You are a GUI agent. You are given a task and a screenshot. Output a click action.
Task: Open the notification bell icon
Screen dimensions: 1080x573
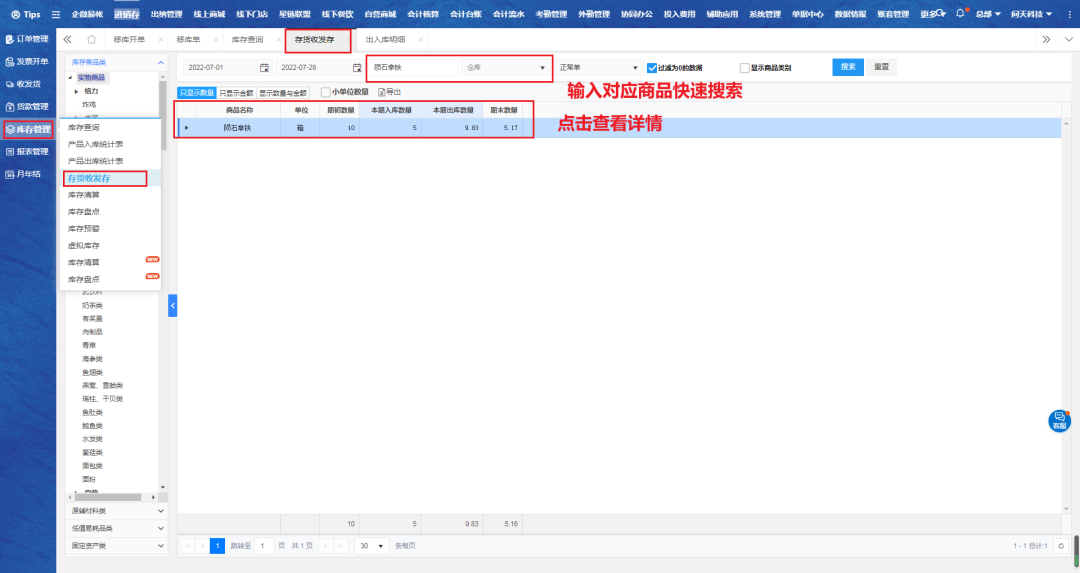pos(960,14)
